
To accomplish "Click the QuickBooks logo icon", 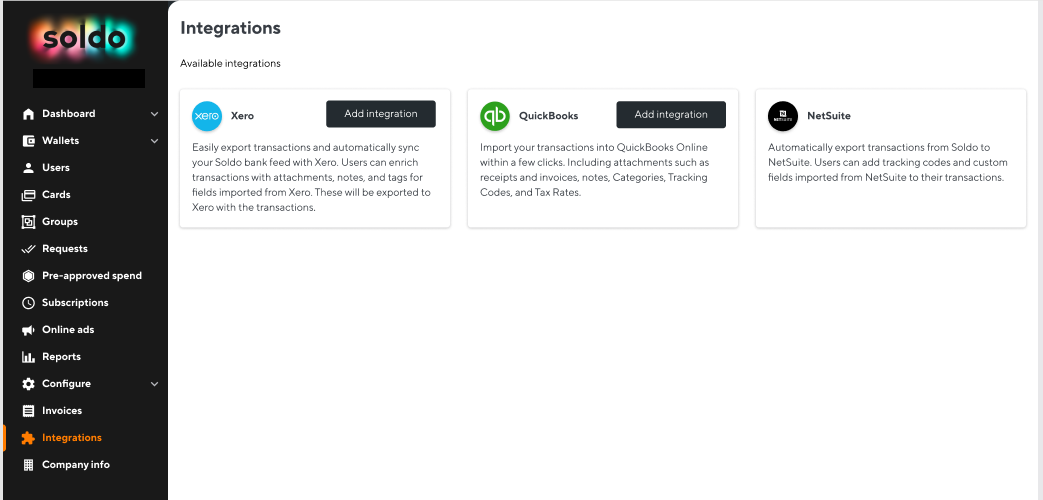I will point(495,116).
